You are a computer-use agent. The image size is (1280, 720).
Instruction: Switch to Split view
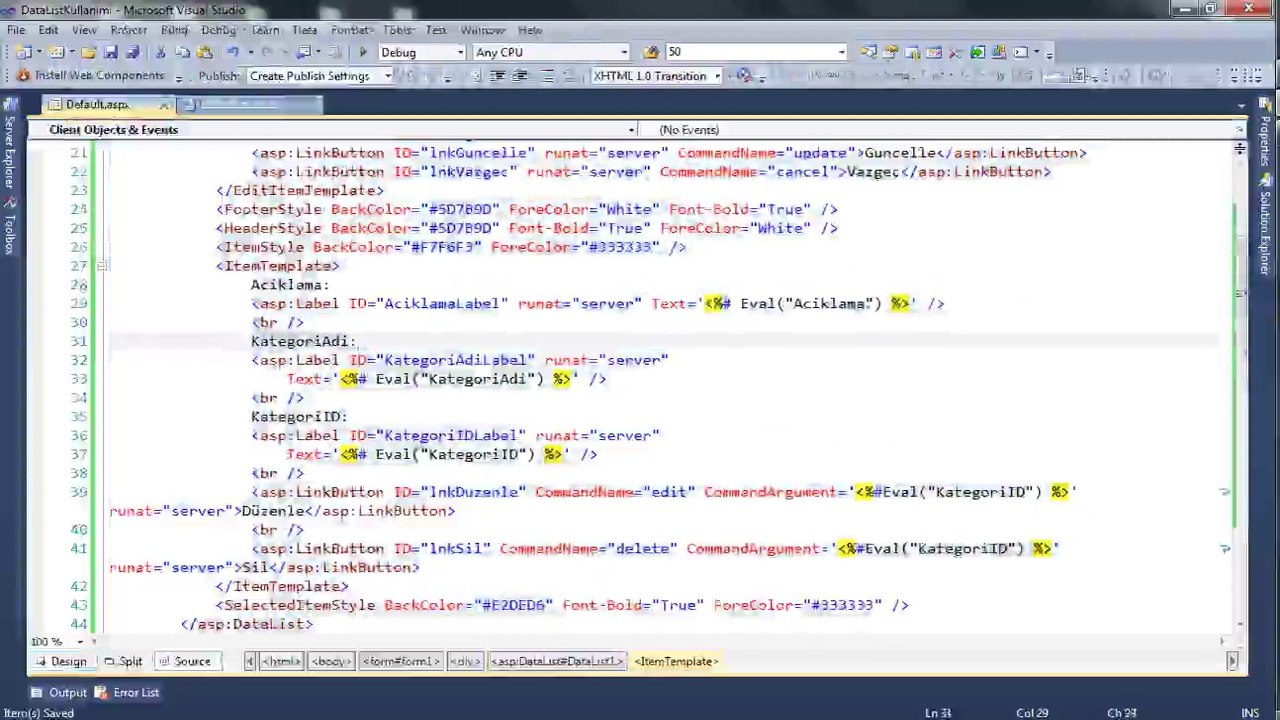click(122, 661)
